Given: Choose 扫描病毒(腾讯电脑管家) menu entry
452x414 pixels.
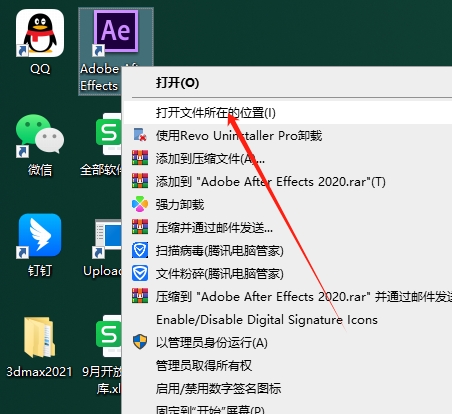Looking at the screenshot, I should 288,250.
